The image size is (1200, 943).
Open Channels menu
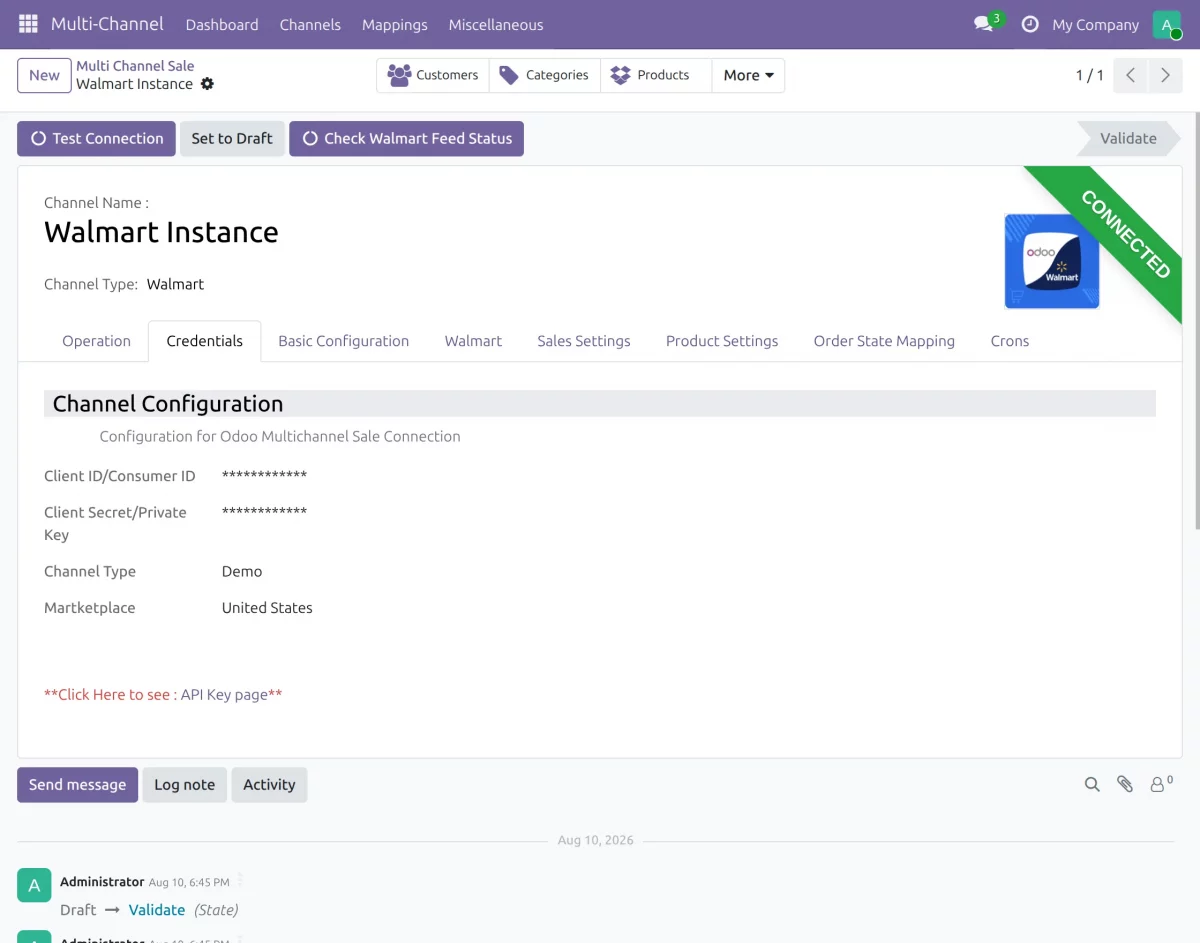[x=310, y=24]
